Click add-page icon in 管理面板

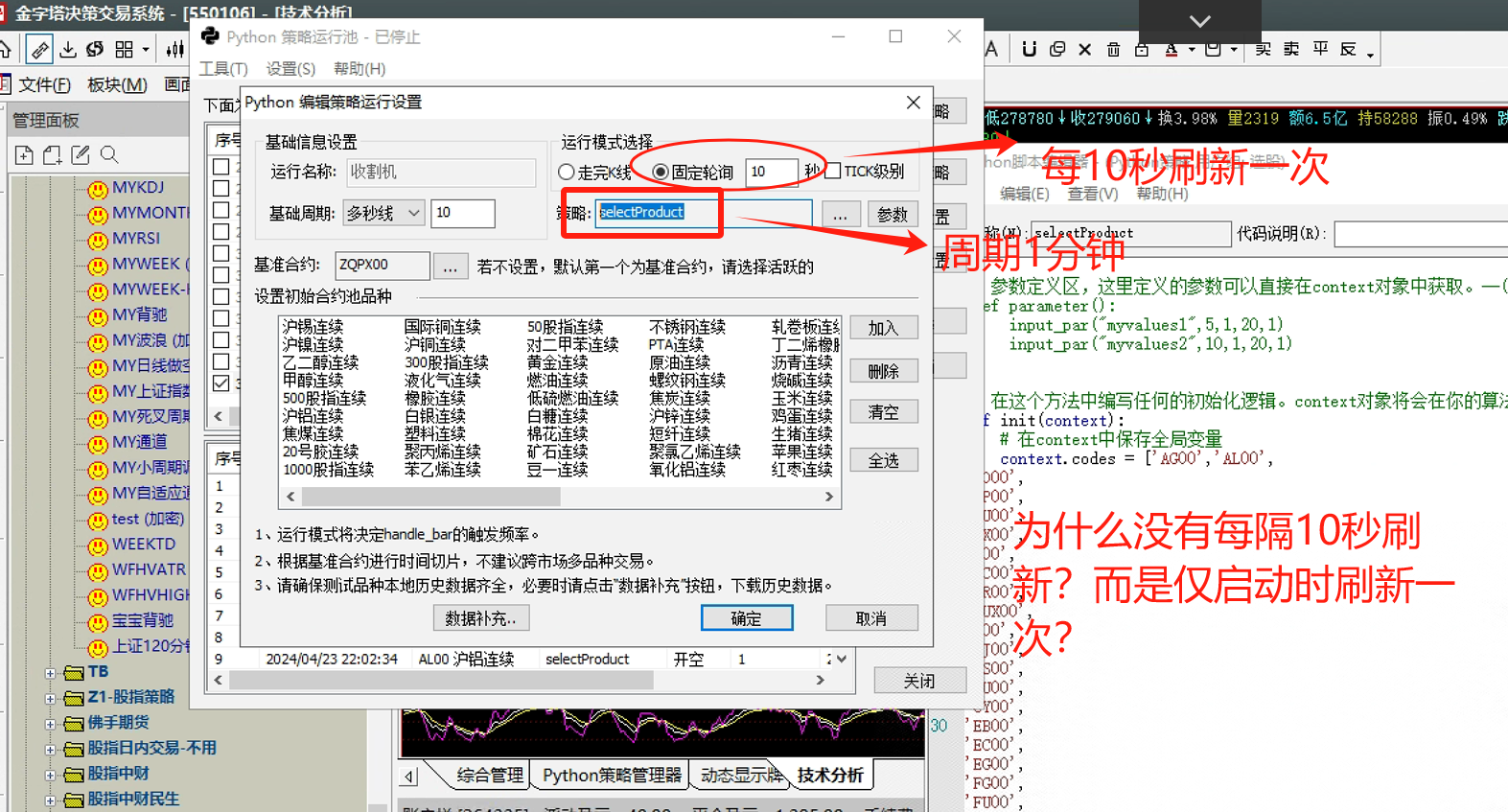click(53, 154)
